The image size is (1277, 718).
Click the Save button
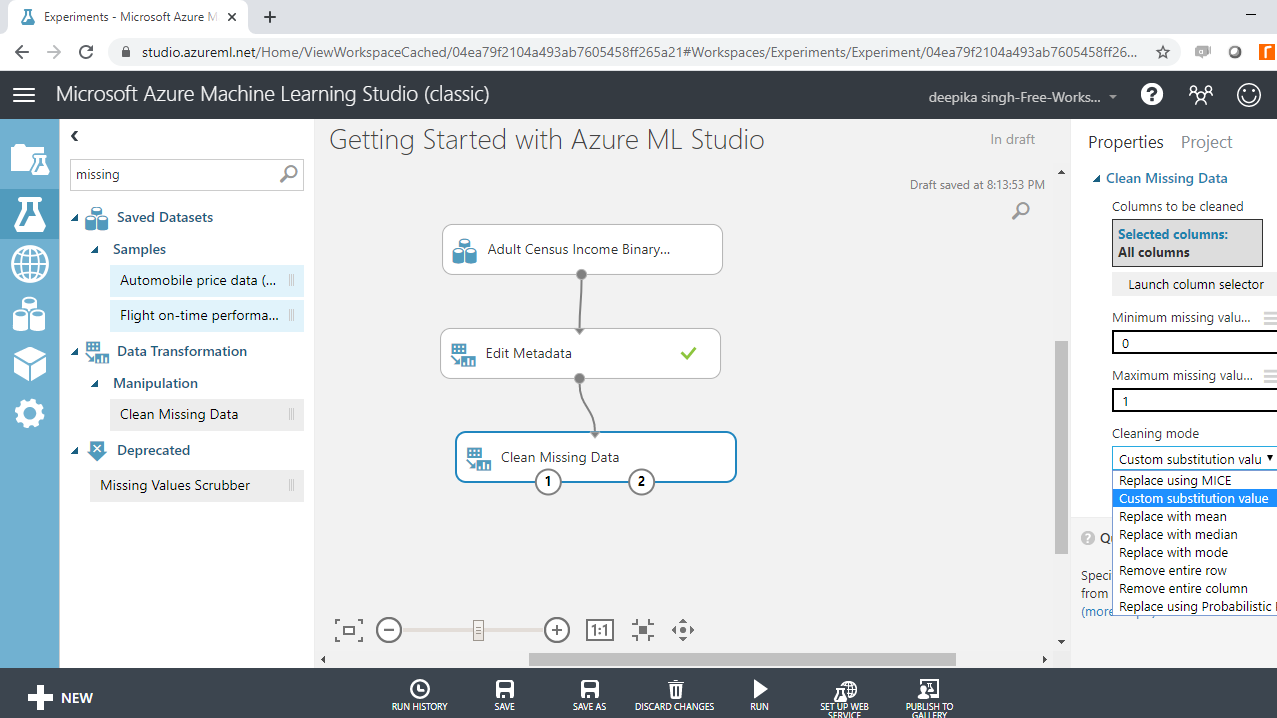[505, 695]
